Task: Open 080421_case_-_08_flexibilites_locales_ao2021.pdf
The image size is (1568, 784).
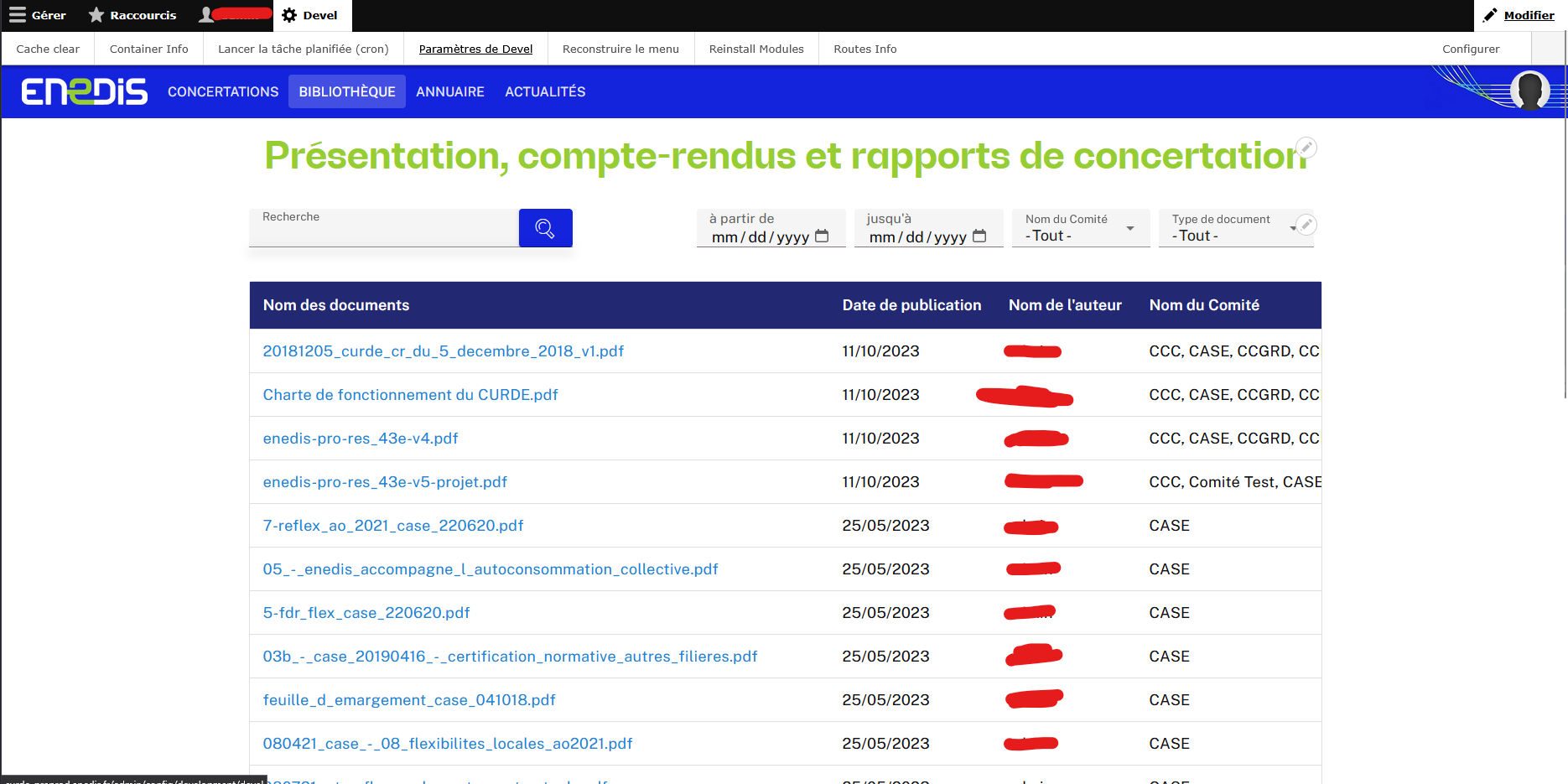Action: point(448,744)
